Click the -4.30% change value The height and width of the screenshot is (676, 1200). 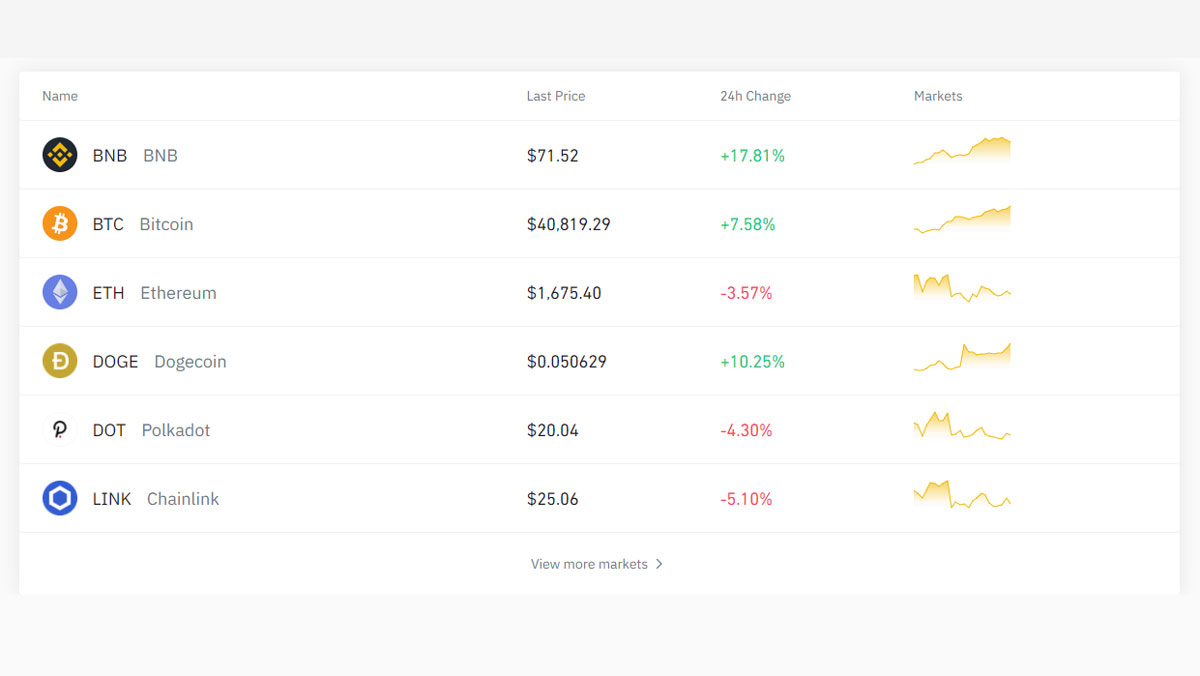coord(746,431)
